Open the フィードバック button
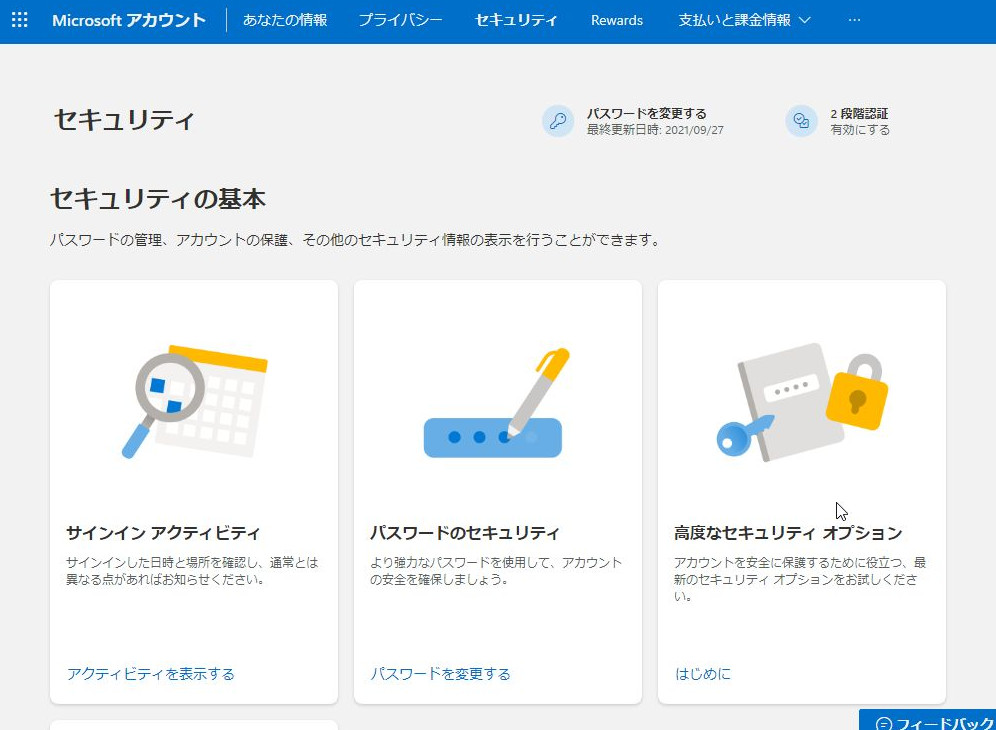 (x=927, y=720)
